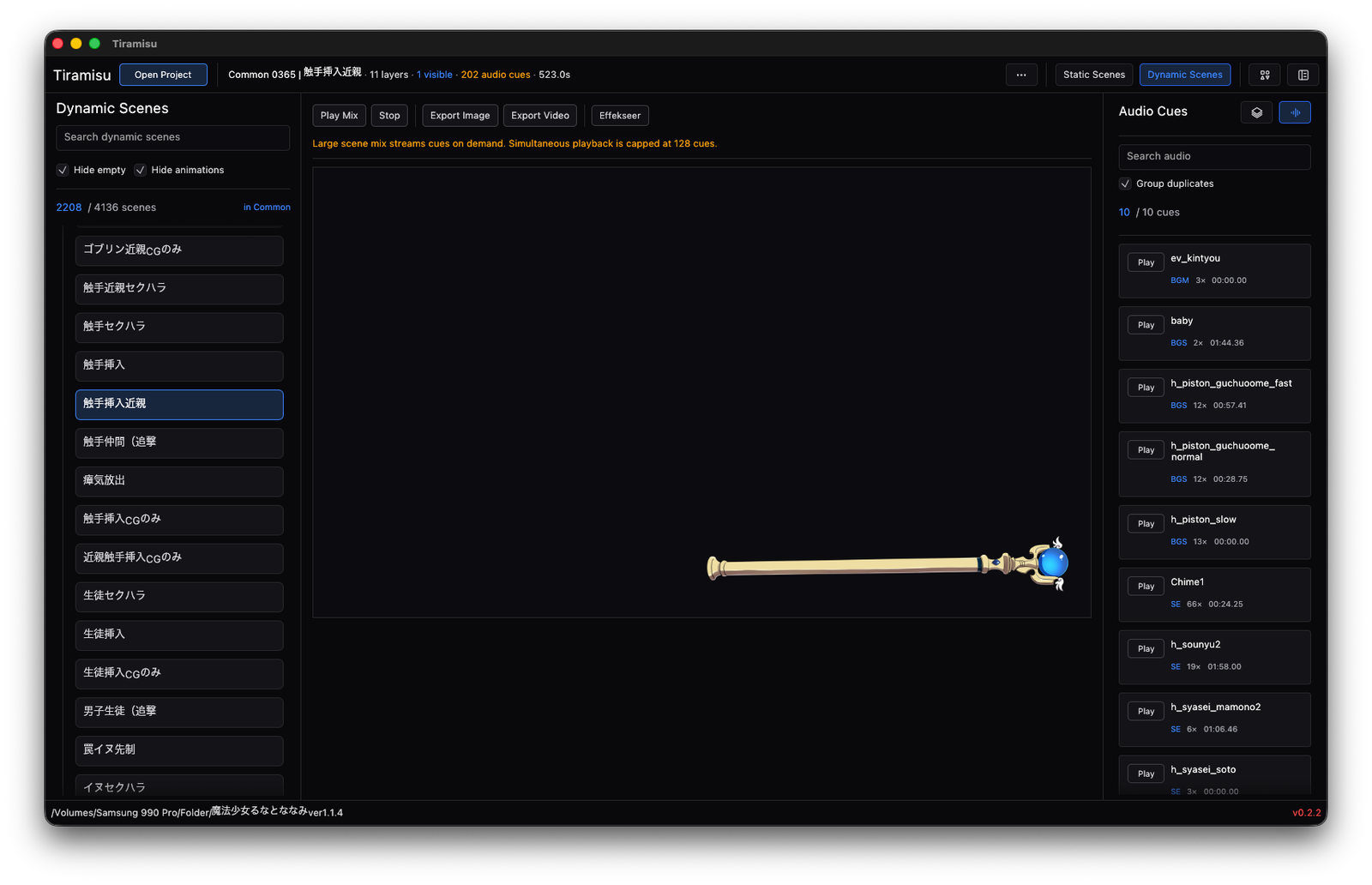
Task: Toggle the Hide animations checkbox
Action: click(x=140, y=170)
